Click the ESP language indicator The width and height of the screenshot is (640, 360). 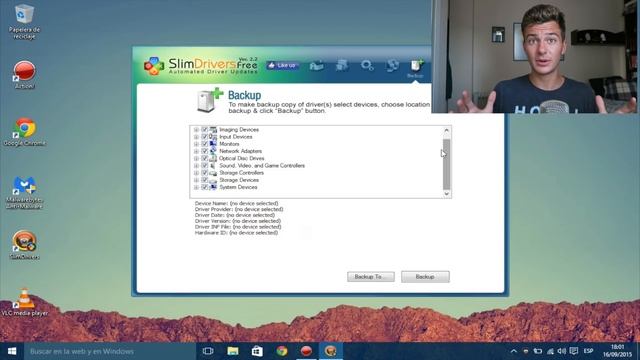[x=588, y=351]
